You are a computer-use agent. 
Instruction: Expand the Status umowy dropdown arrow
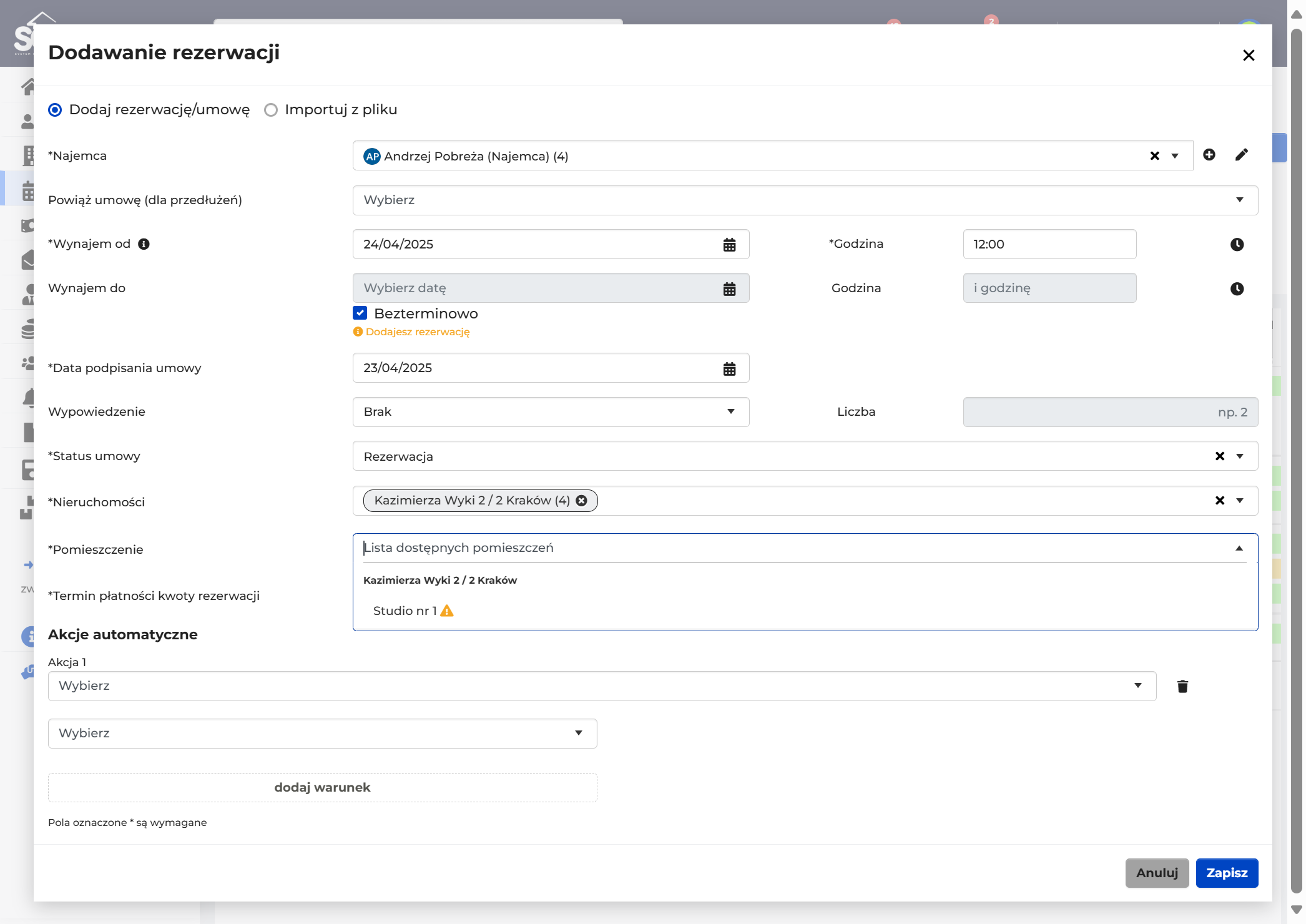[x=1240, y=456]
